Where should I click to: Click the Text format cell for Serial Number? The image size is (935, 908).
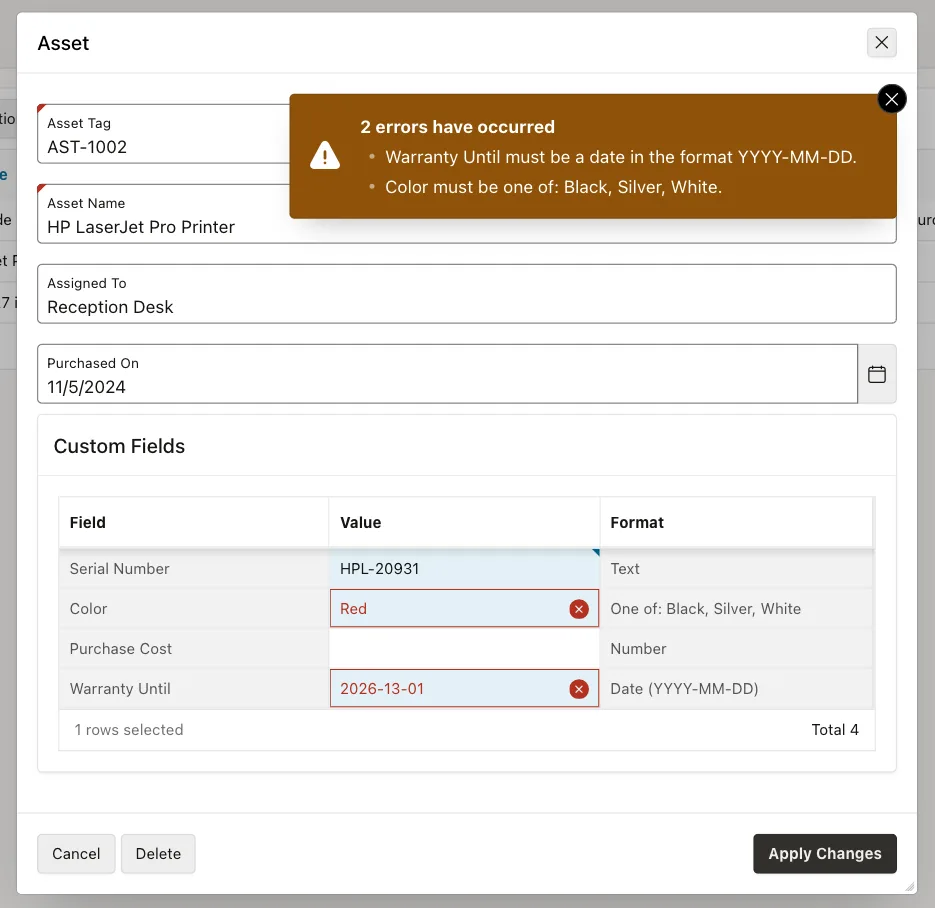coord(736,569)
